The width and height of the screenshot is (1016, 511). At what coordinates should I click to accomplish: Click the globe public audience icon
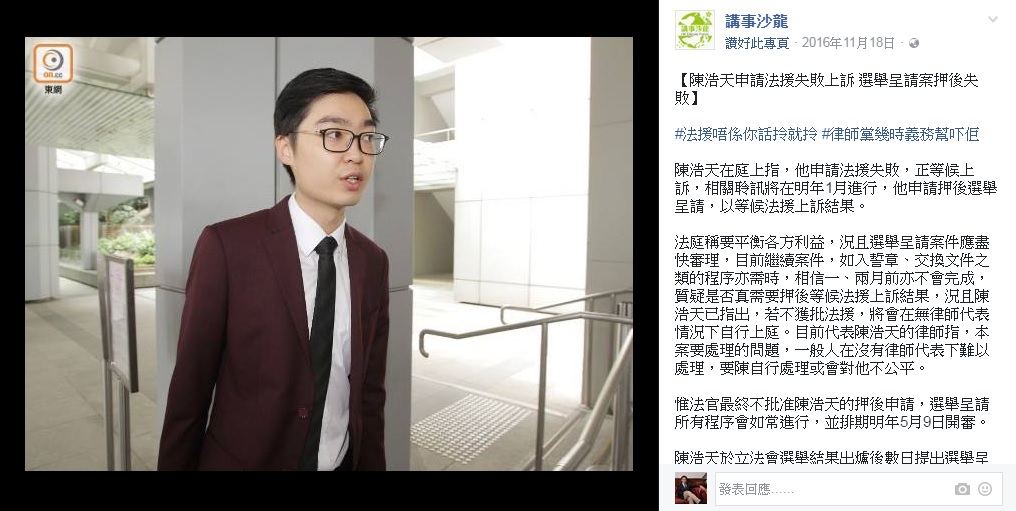click(914, 43)
